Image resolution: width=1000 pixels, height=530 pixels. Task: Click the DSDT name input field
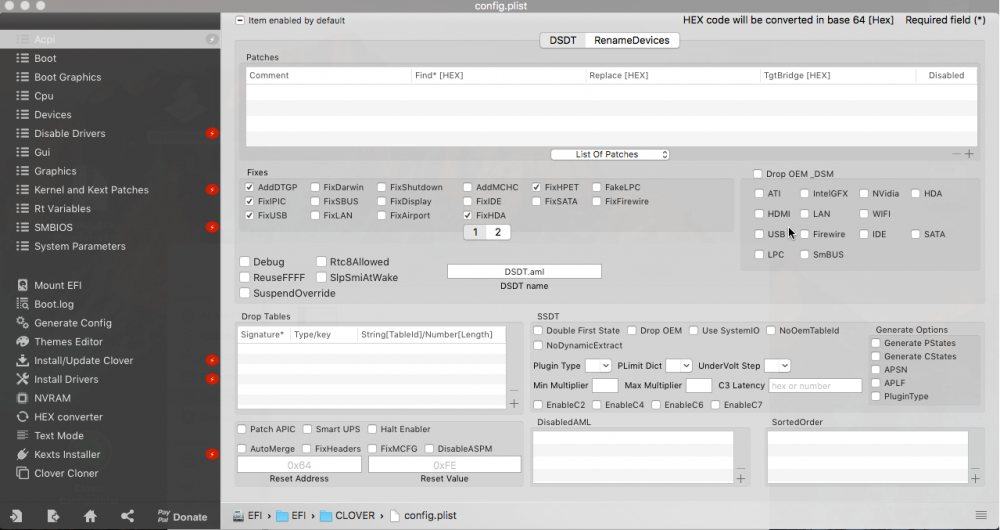click(524, 272)
